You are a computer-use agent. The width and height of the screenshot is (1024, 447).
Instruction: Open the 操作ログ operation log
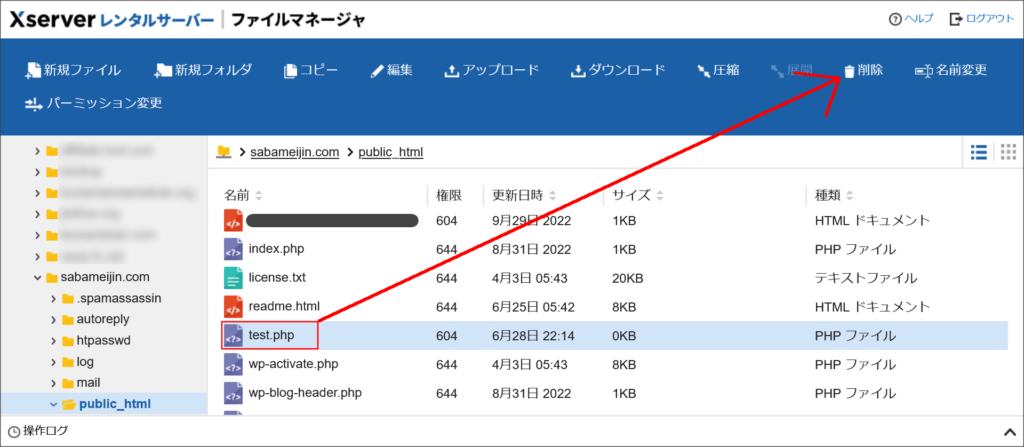click(x=38, y=431)
